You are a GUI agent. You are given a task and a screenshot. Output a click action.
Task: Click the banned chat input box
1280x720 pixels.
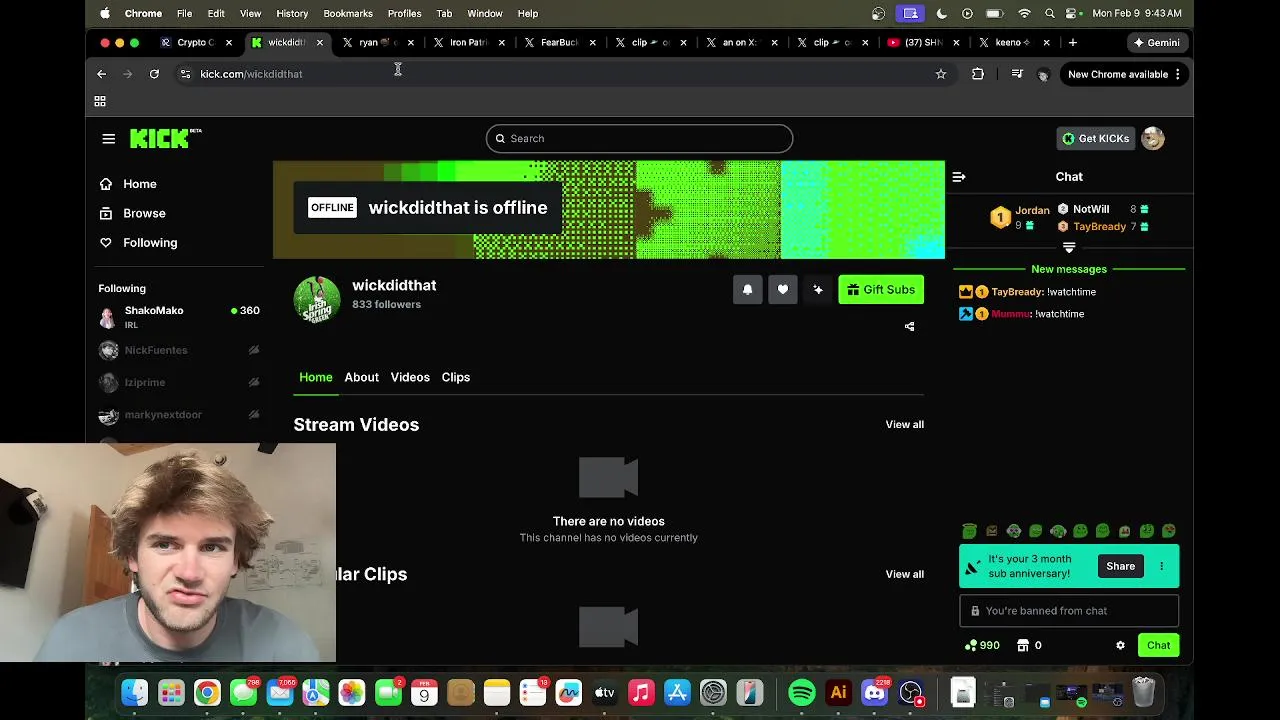[1069, 611]
